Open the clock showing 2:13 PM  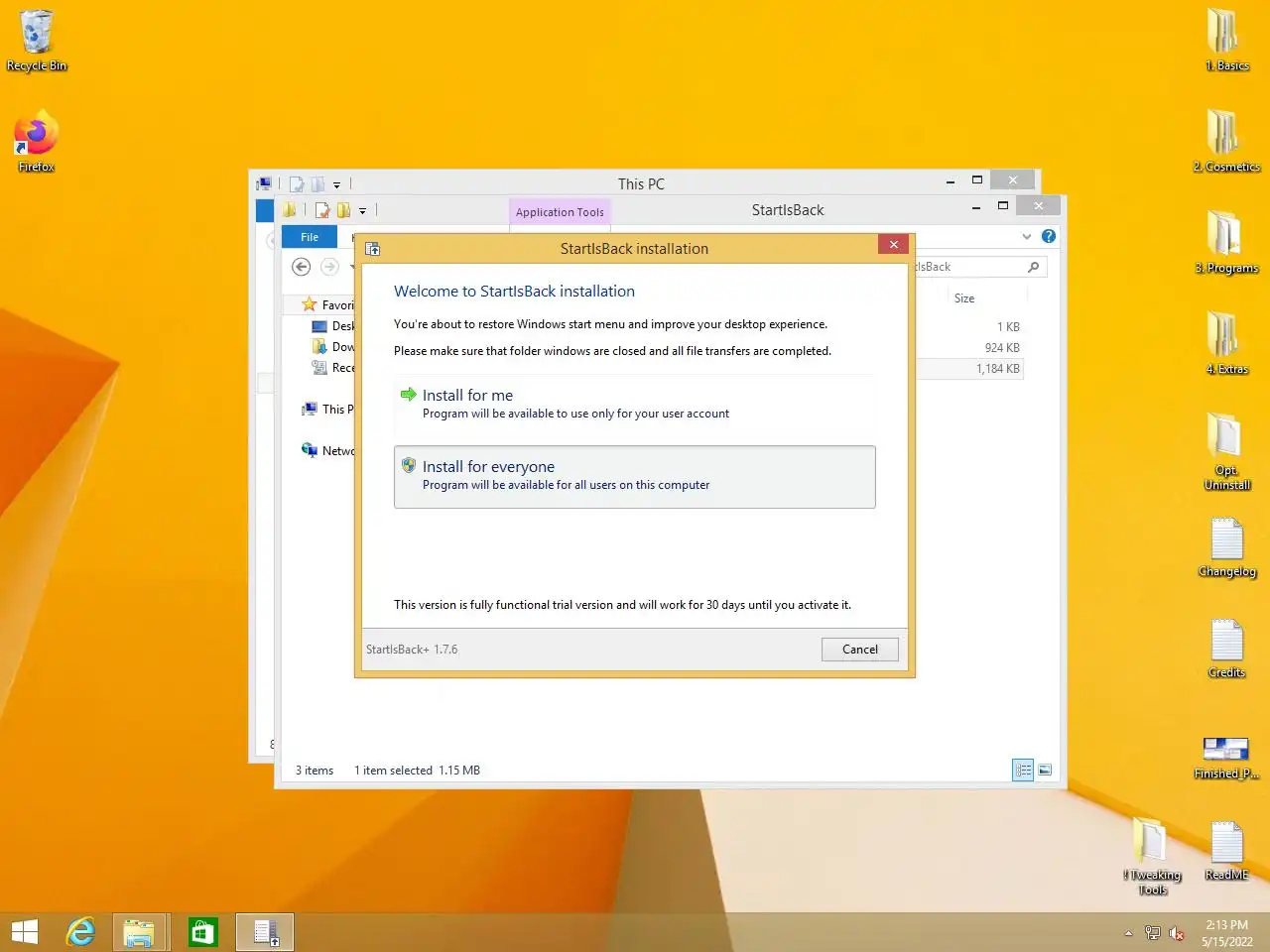pyautogui.click(x=1226, y=933)
